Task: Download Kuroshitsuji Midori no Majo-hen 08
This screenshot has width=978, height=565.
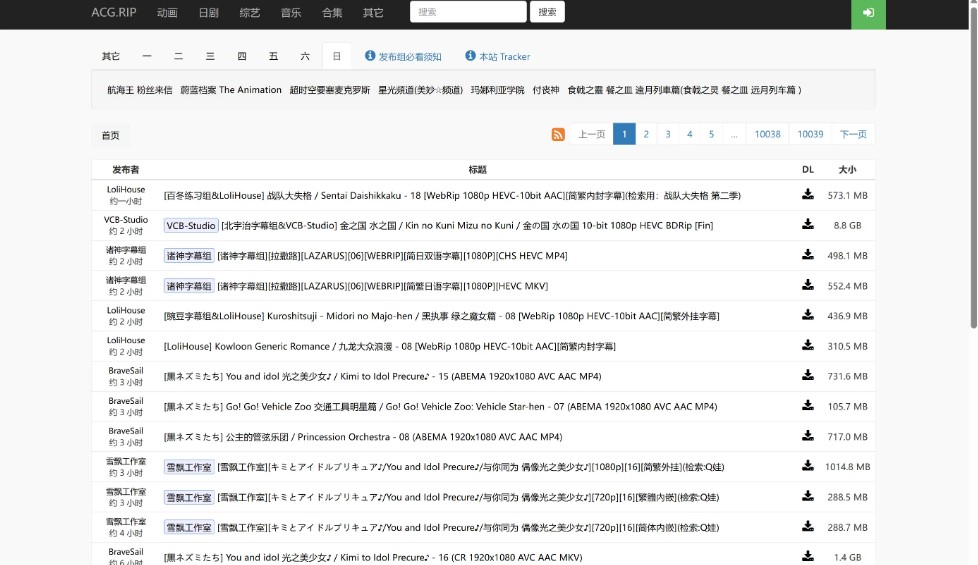Action: 807,315
